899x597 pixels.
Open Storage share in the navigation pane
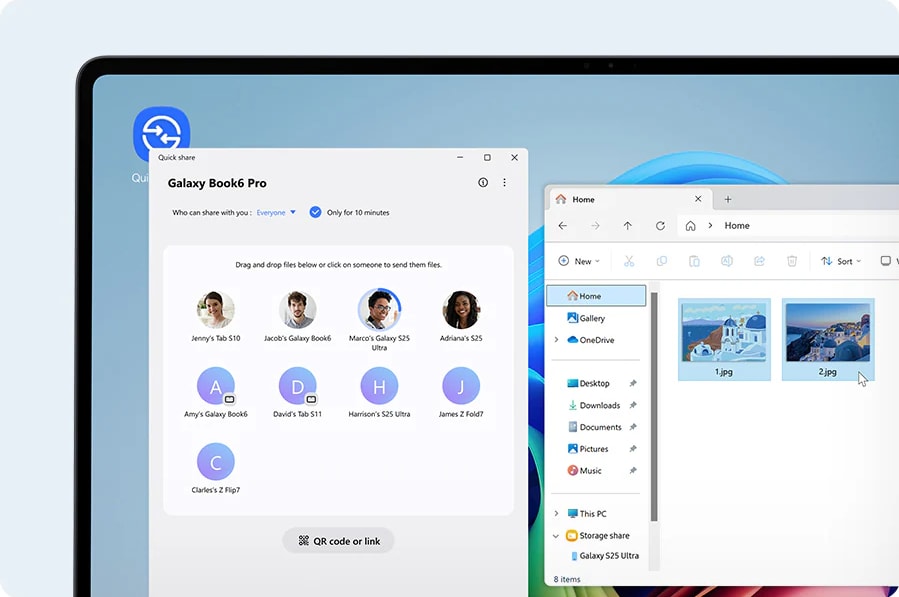[x=597, y=536]
